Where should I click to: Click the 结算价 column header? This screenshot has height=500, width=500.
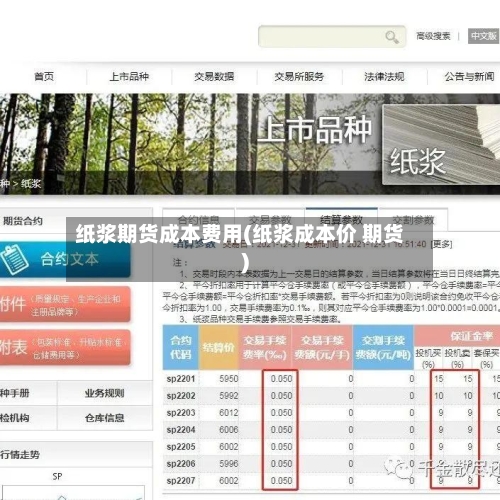point(219,347)
